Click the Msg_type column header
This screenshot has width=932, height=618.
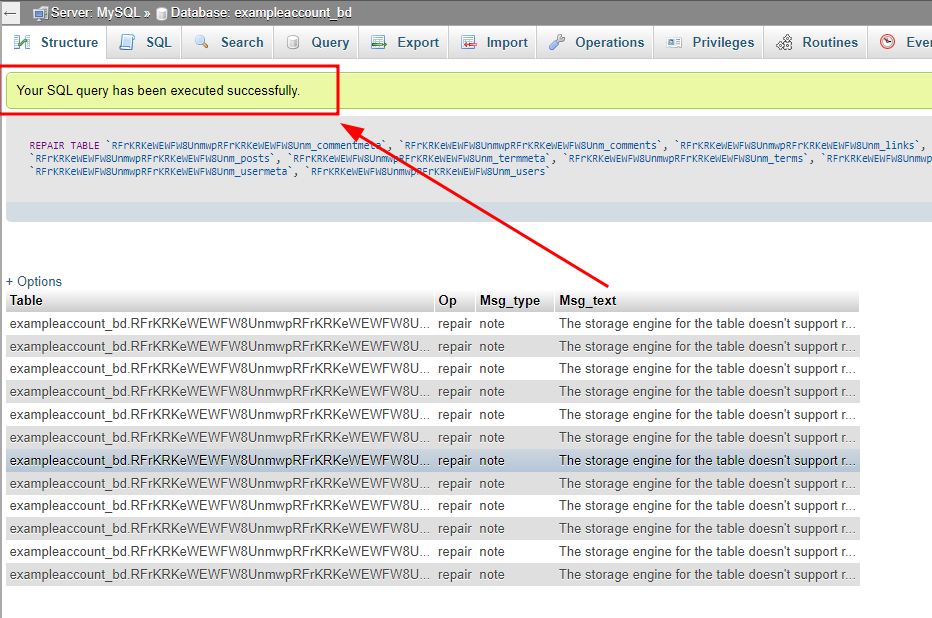pyautogui.click(x=509, y=300)
